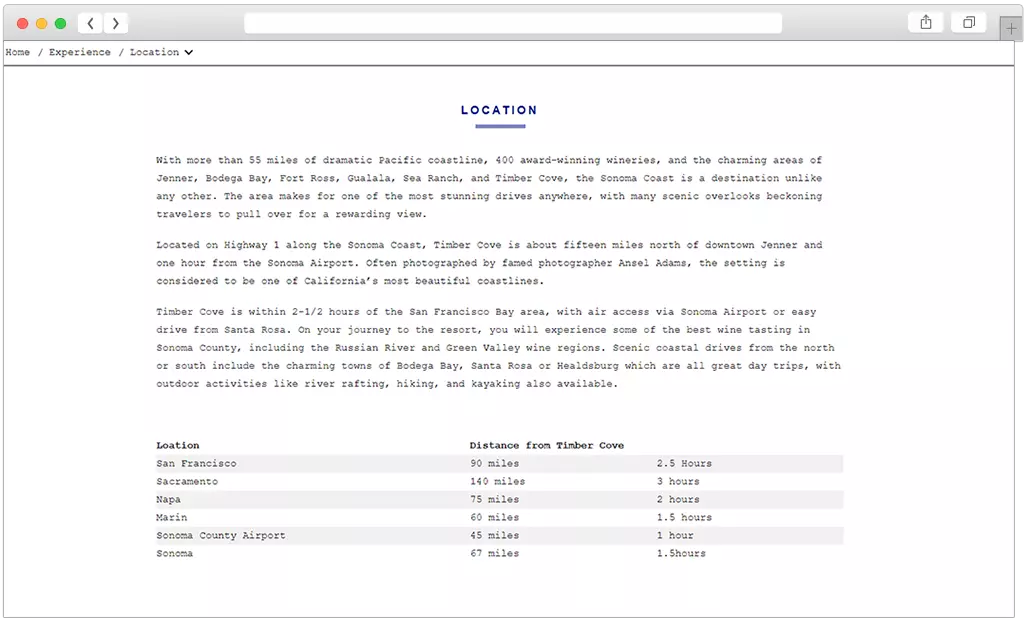This screenshot has width=1030, height=625.
Task: Open a new tab with plus button
Action: point(1011,29)
